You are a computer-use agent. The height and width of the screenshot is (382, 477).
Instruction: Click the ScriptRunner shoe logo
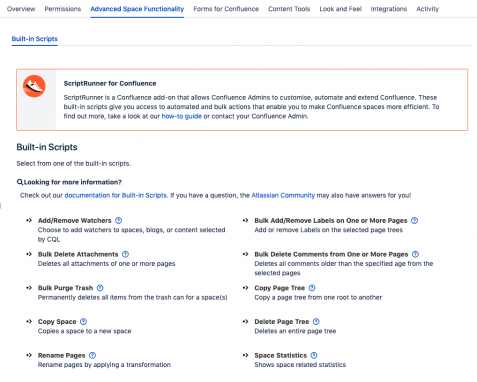click(34, 86)
